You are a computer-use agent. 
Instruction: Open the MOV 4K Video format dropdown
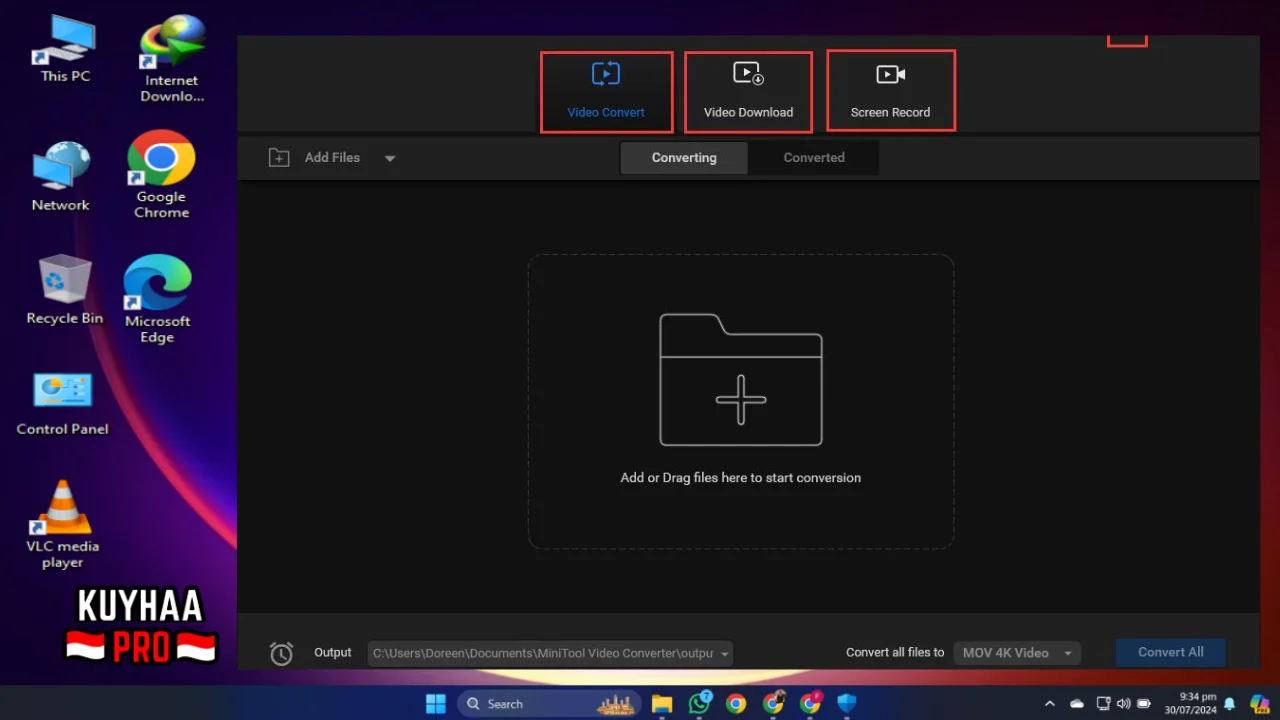pos(1017,653)
